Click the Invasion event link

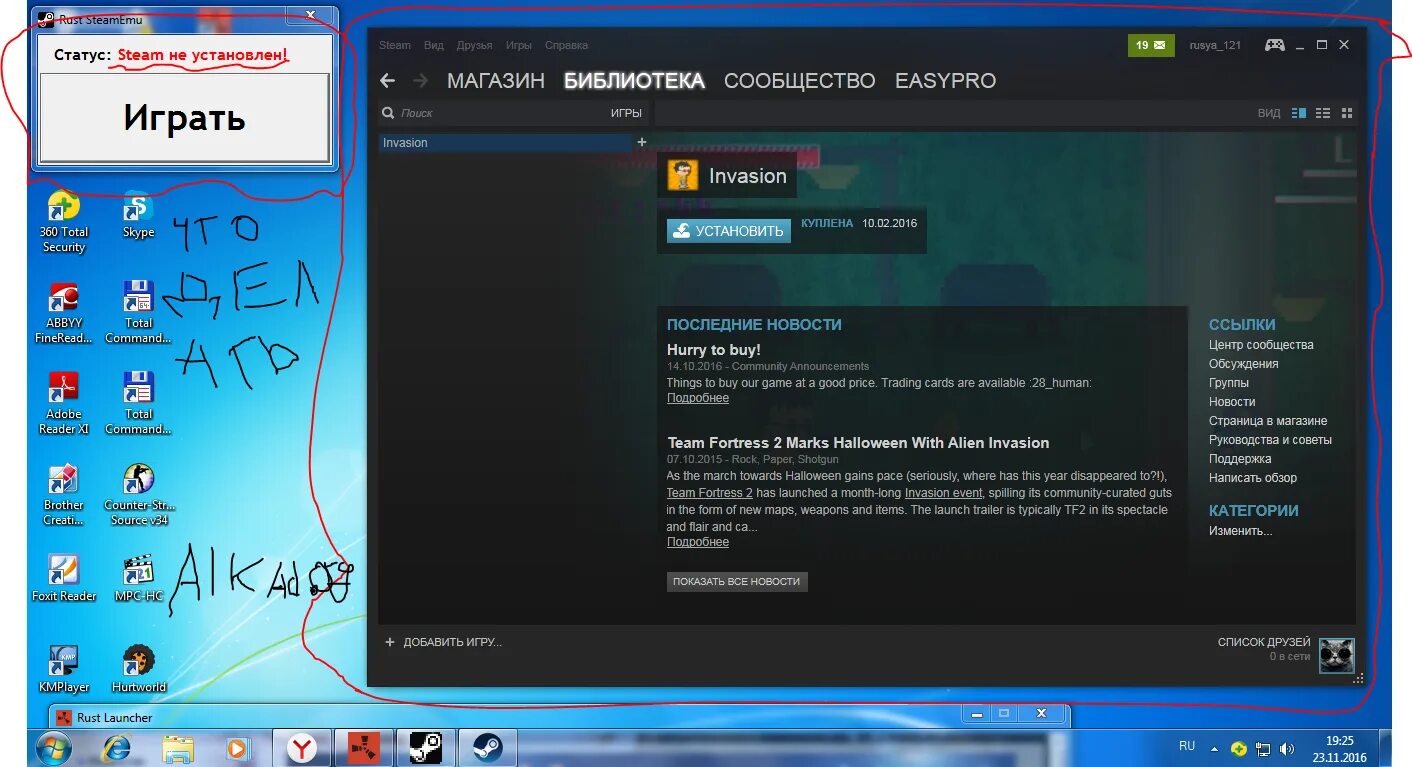tap(944, 493)
